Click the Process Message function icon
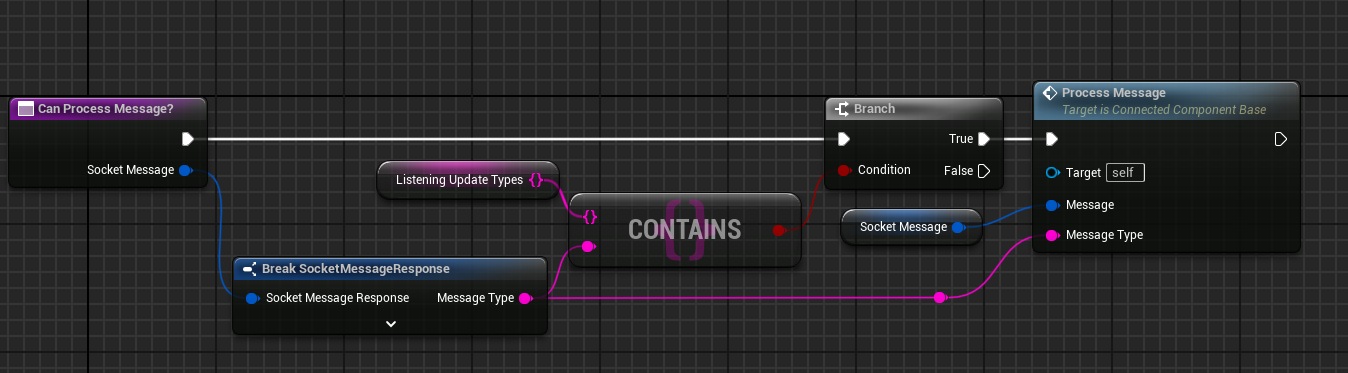Viewport: 1348px width, 373px height. click(1050, 93)
